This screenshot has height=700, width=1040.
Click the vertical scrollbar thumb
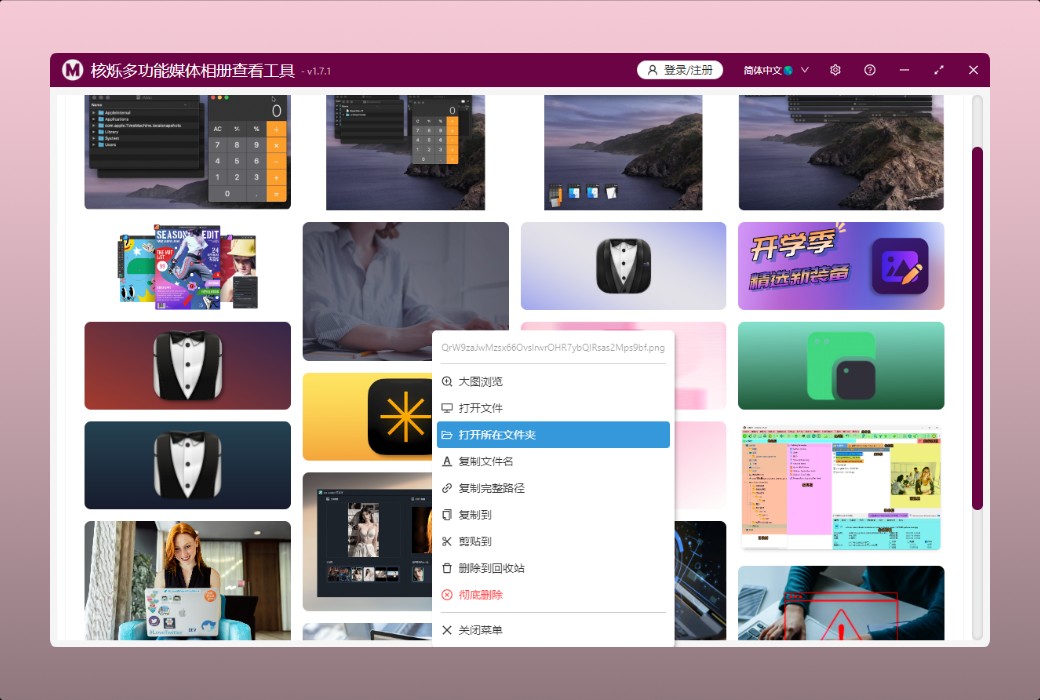(977, 328)
